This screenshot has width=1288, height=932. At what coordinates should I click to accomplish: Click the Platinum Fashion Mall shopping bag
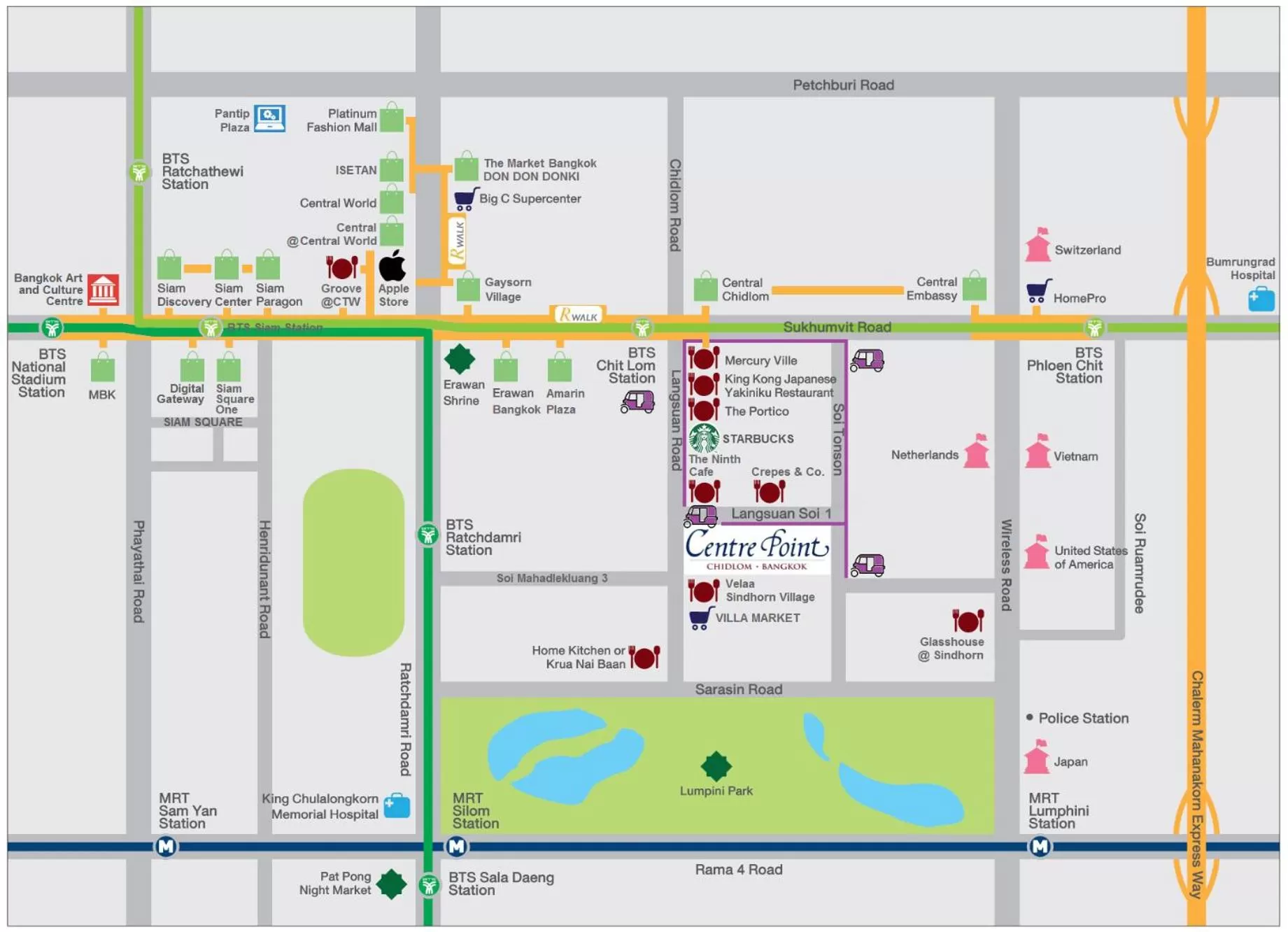coord(392,118)
